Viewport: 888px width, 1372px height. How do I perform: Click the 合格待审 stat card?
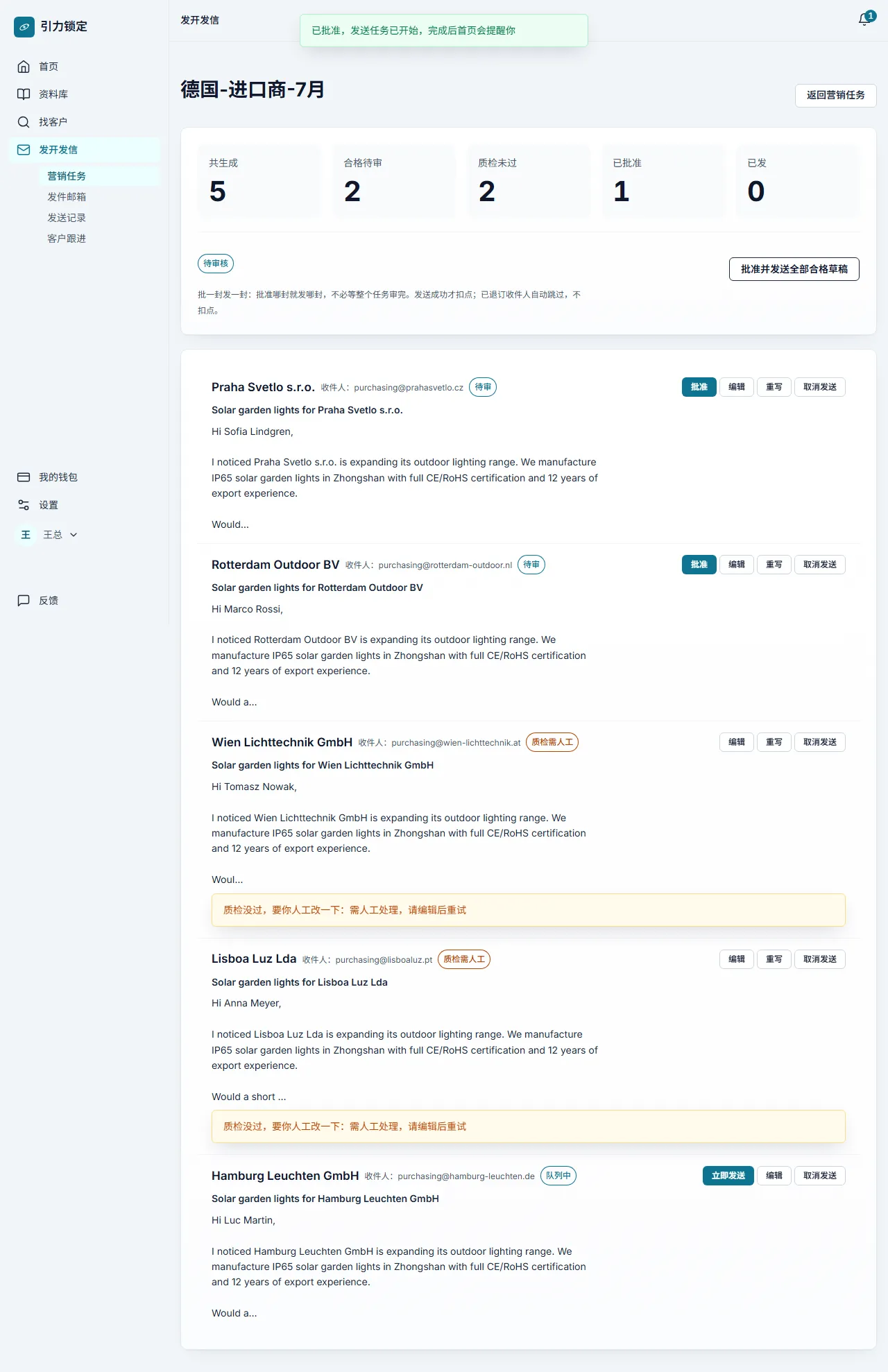coord(394,181)
